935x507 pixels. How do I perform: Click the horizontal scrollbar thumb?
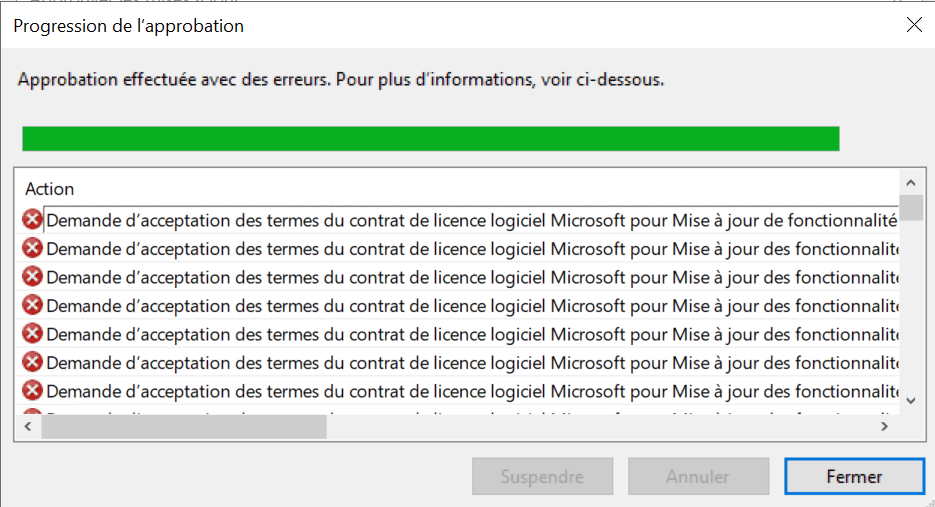click(x=184, y=426)
